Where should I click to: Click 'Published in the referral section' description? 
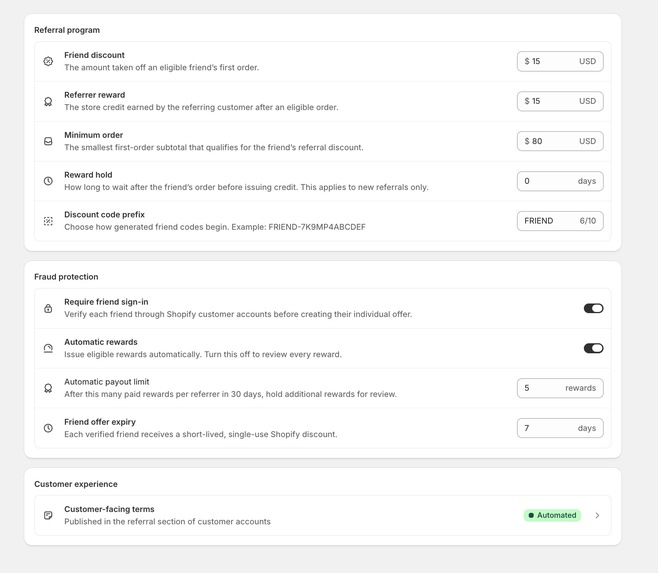coord(167,521)
